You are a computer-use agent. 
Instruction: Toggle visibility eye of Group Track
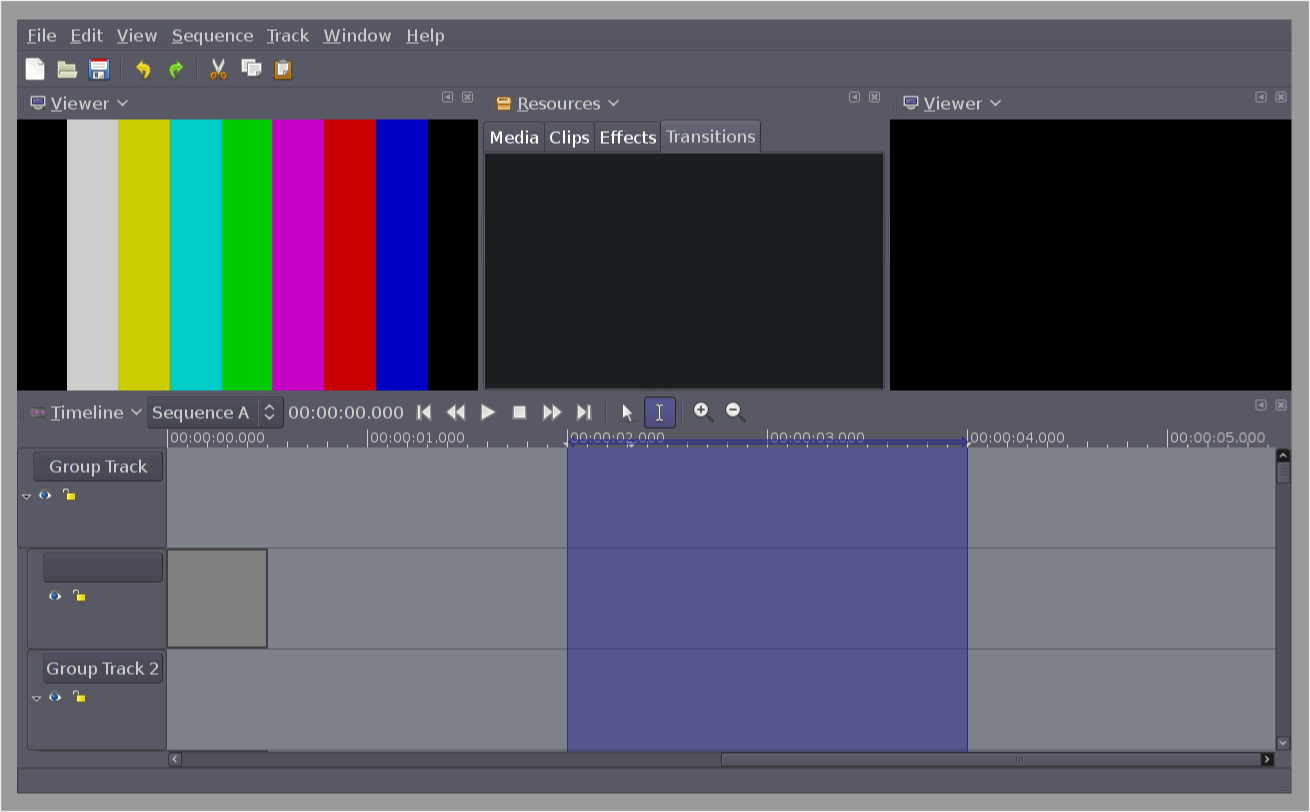click(x=45, y=495)
